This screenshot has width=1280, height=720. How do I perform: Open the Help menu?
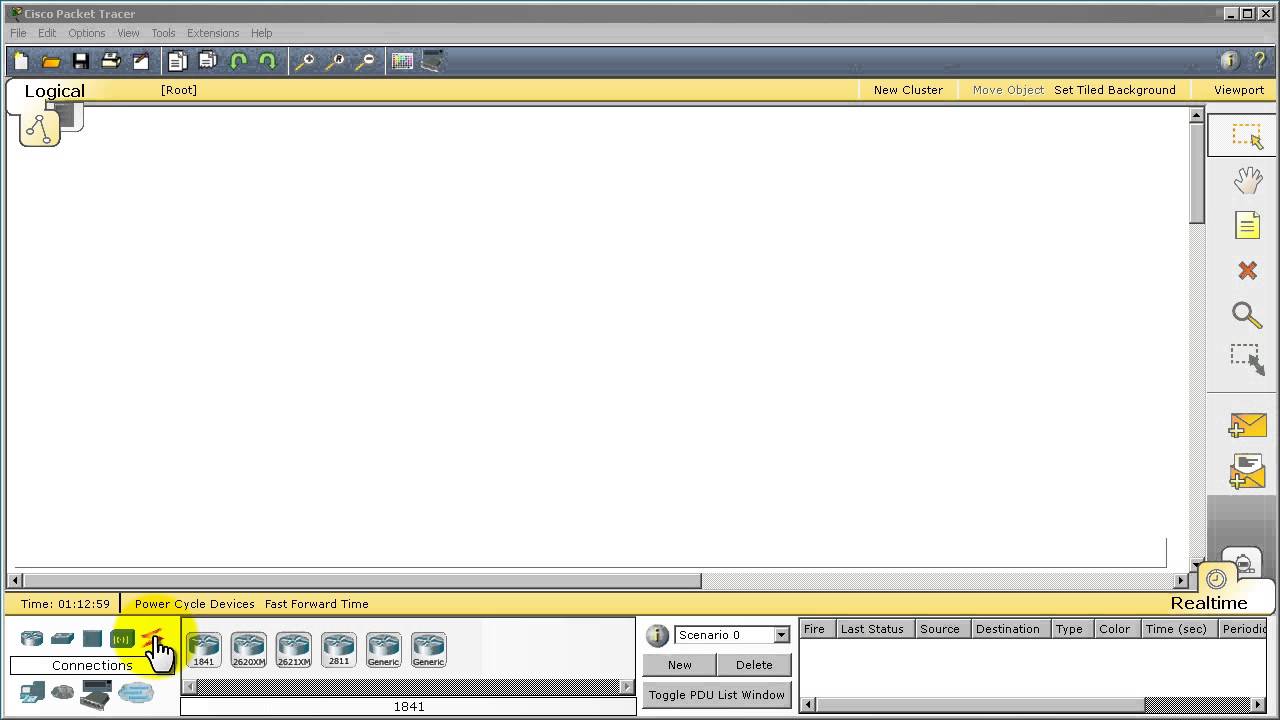[x=262, y=33]
